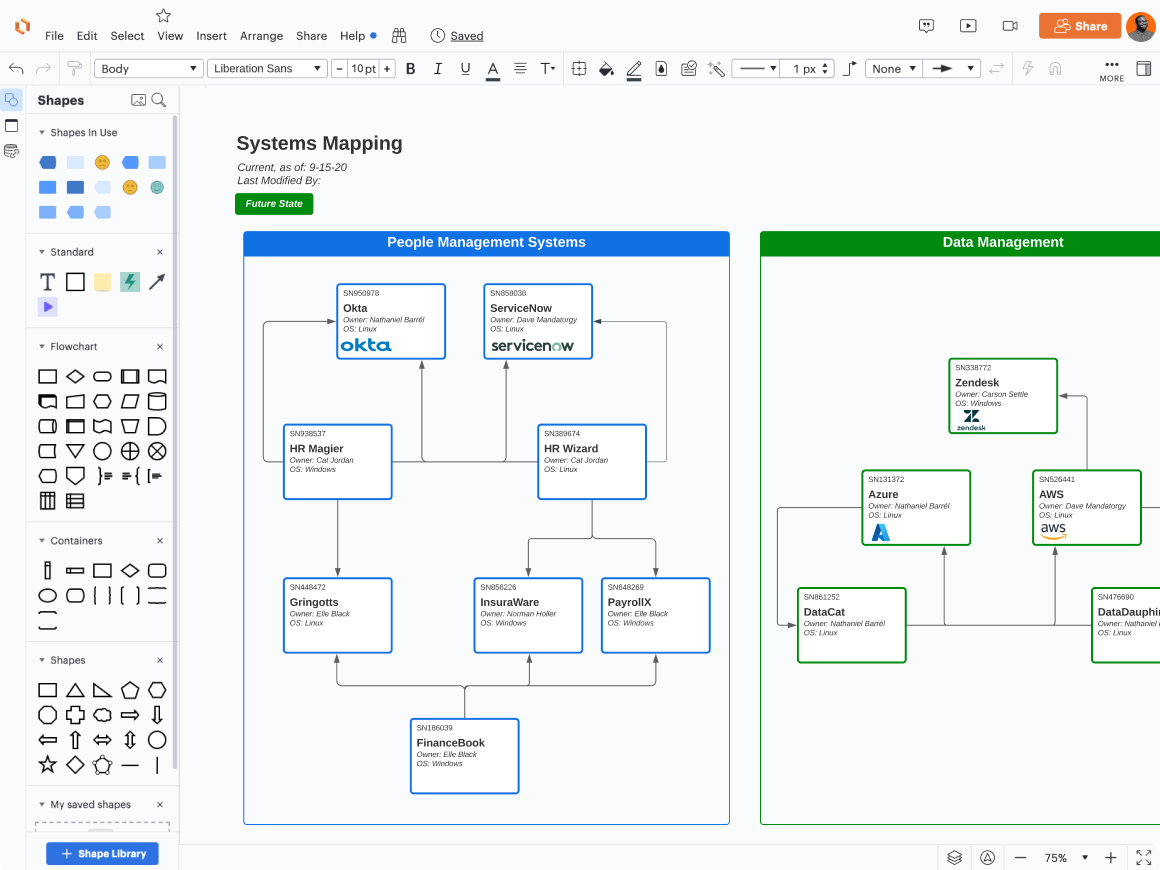Select the Fill color bucket tool
The height and width of the screenshot is (870, 1160).
606,68
